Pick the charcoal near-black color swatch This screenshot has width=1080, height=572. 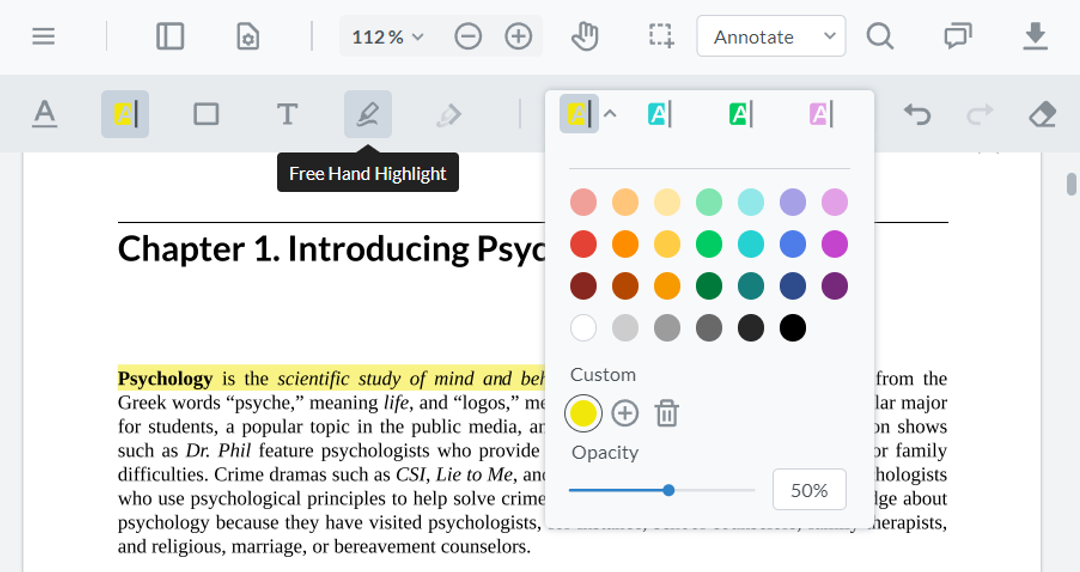[x=751, y=328]
